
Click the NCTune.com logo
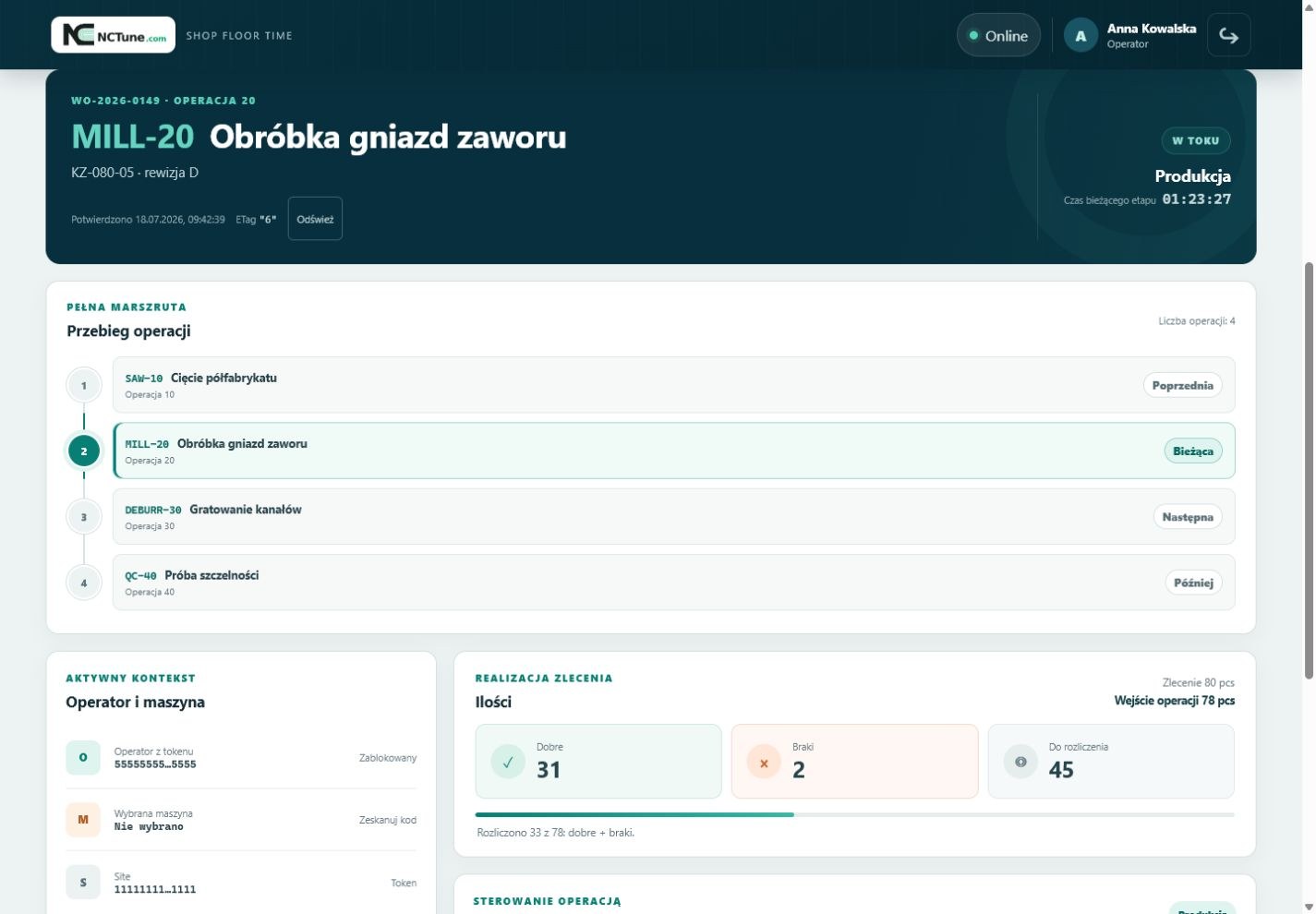point(113,35)
